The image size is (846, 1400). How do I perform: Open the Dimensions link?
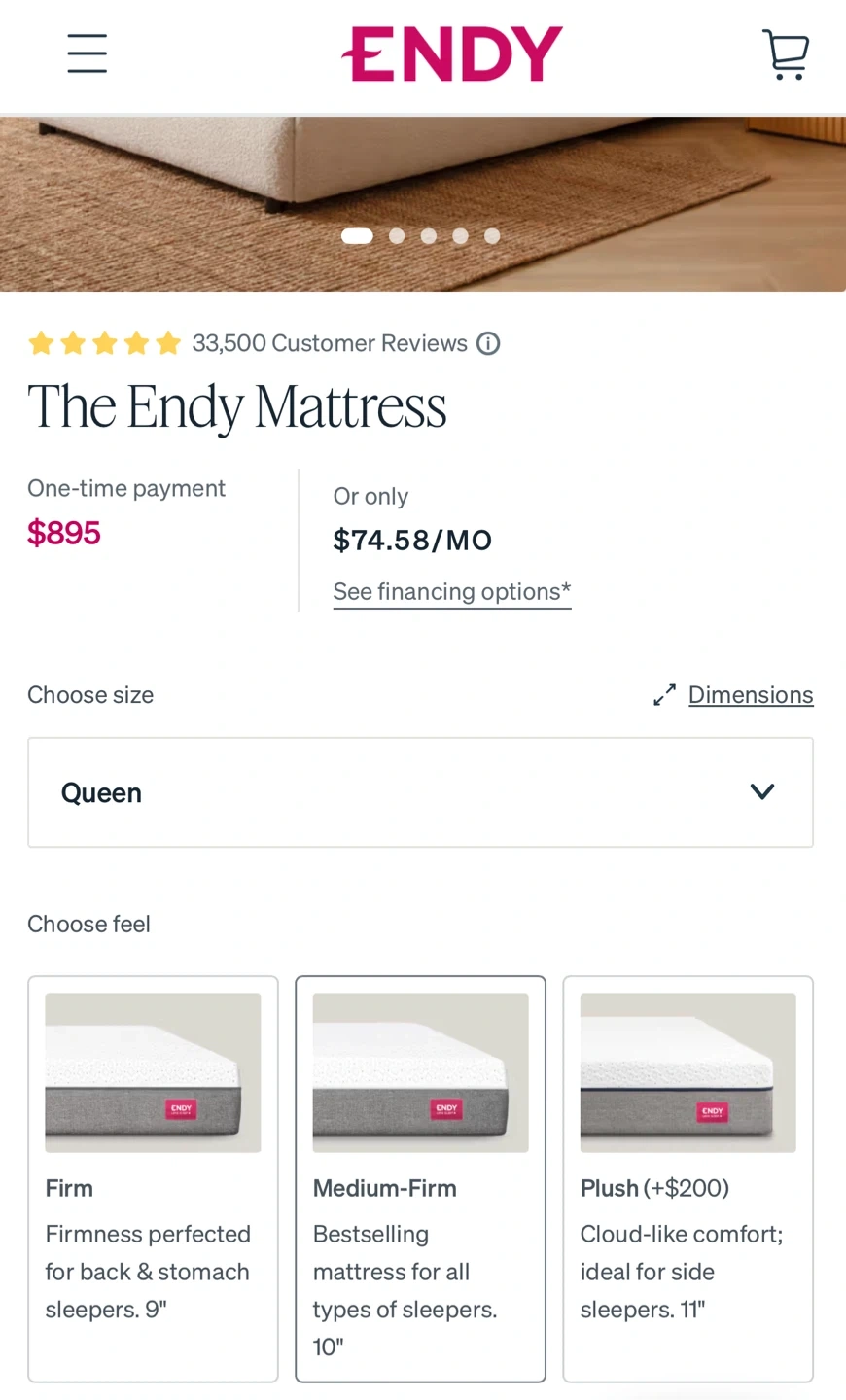click(x=751, y=695)
